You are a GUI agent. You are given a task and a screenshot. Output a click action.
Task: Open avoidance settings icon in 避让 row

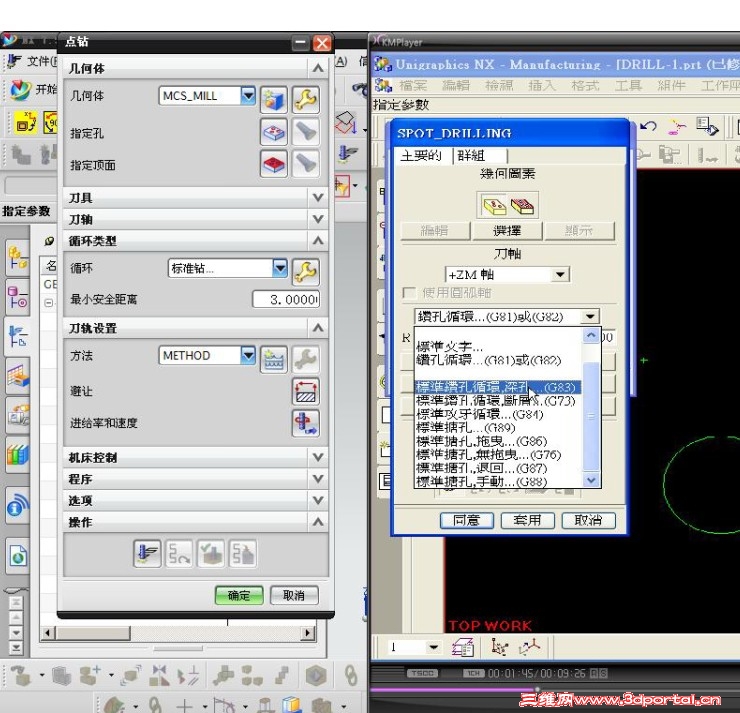(x=306, y=391)
